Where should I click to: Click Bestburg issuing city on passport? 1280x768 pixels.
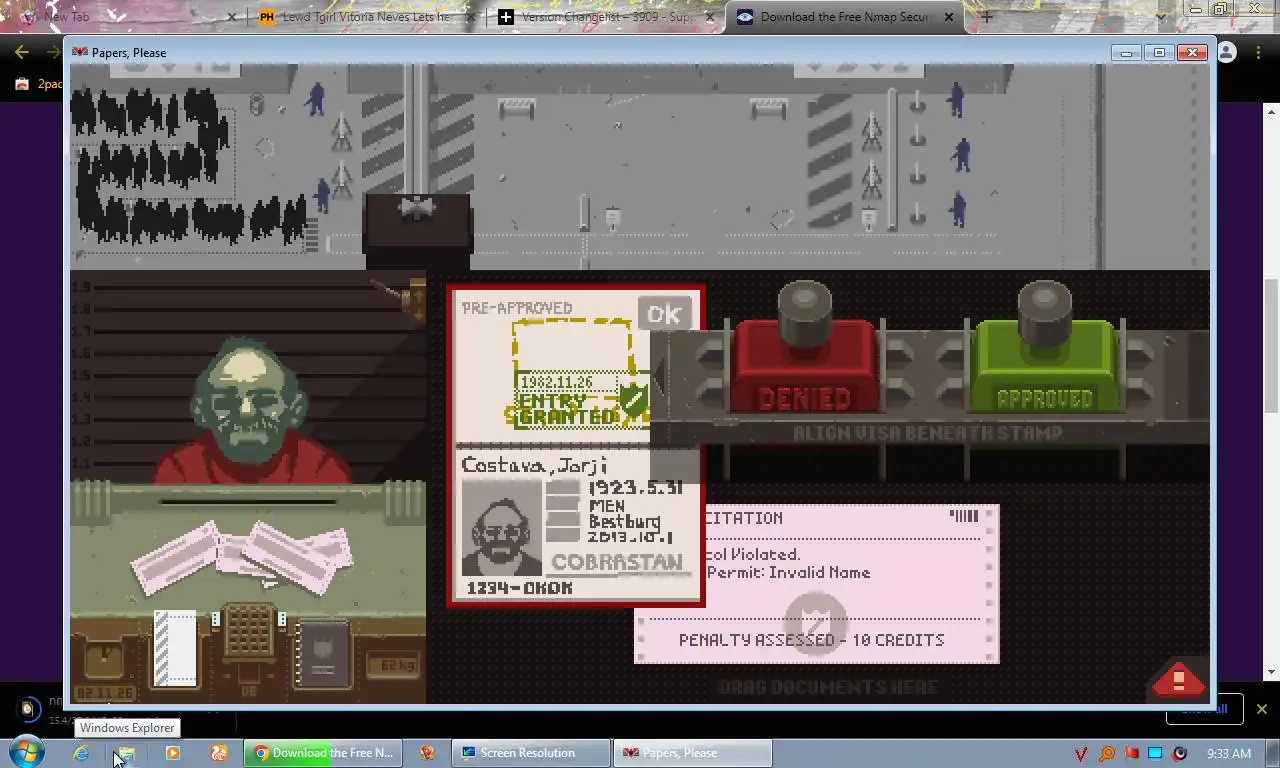[x=624, y=522]
